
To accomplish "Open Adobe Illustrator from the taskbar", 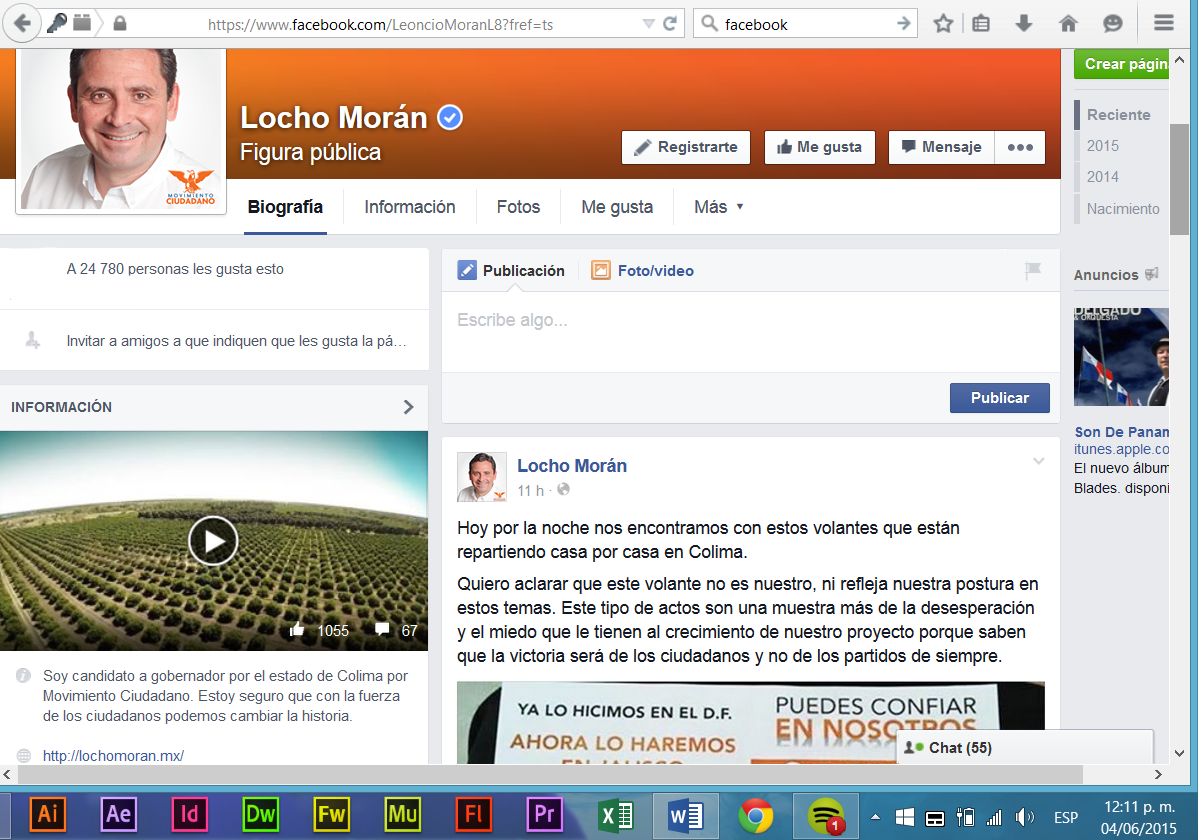I will click(x=47, y=815).
